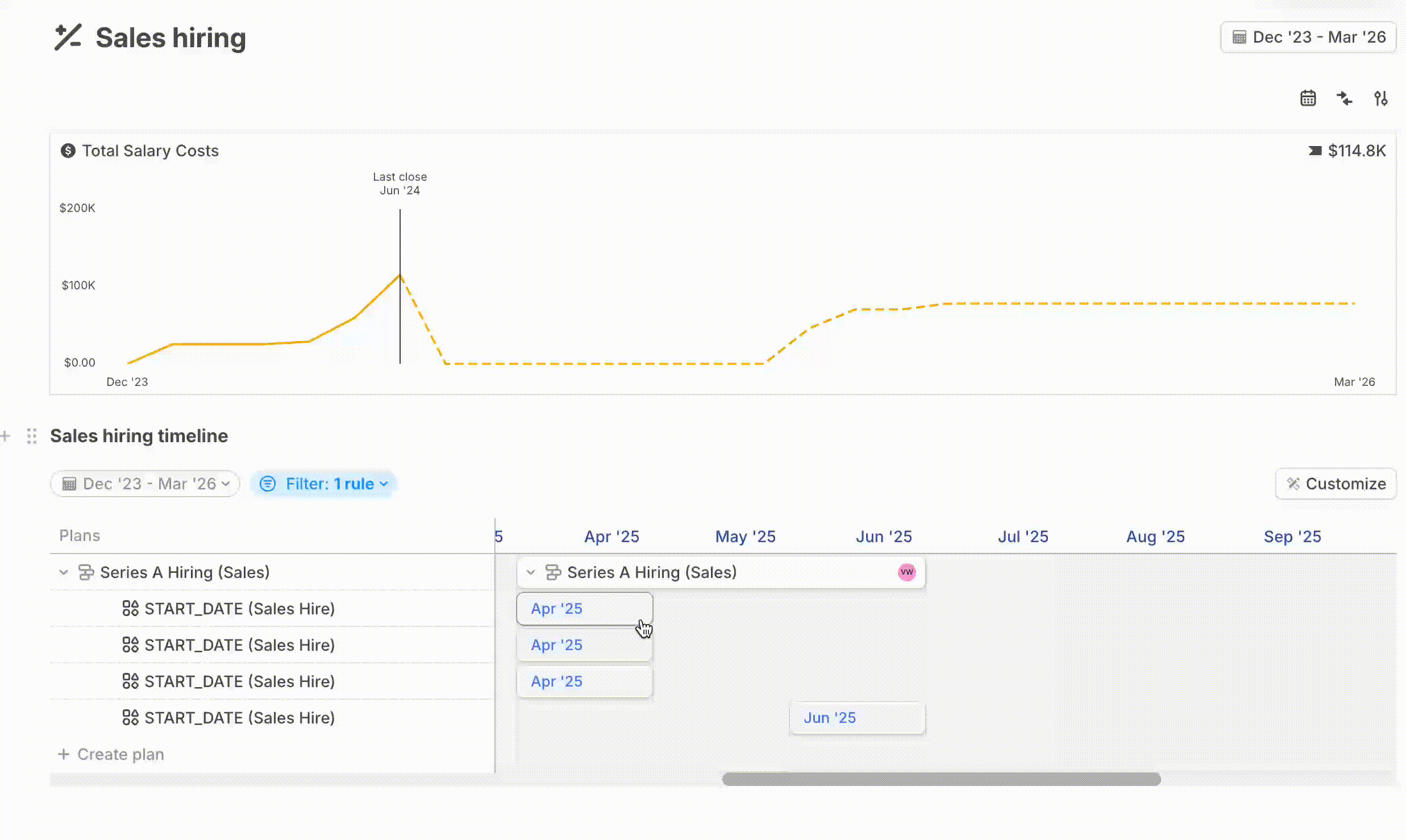1406x840 pixels.
Task: Click the plus icon left of the timeline section
Action: pyautogui.click(x=6, y=436)
